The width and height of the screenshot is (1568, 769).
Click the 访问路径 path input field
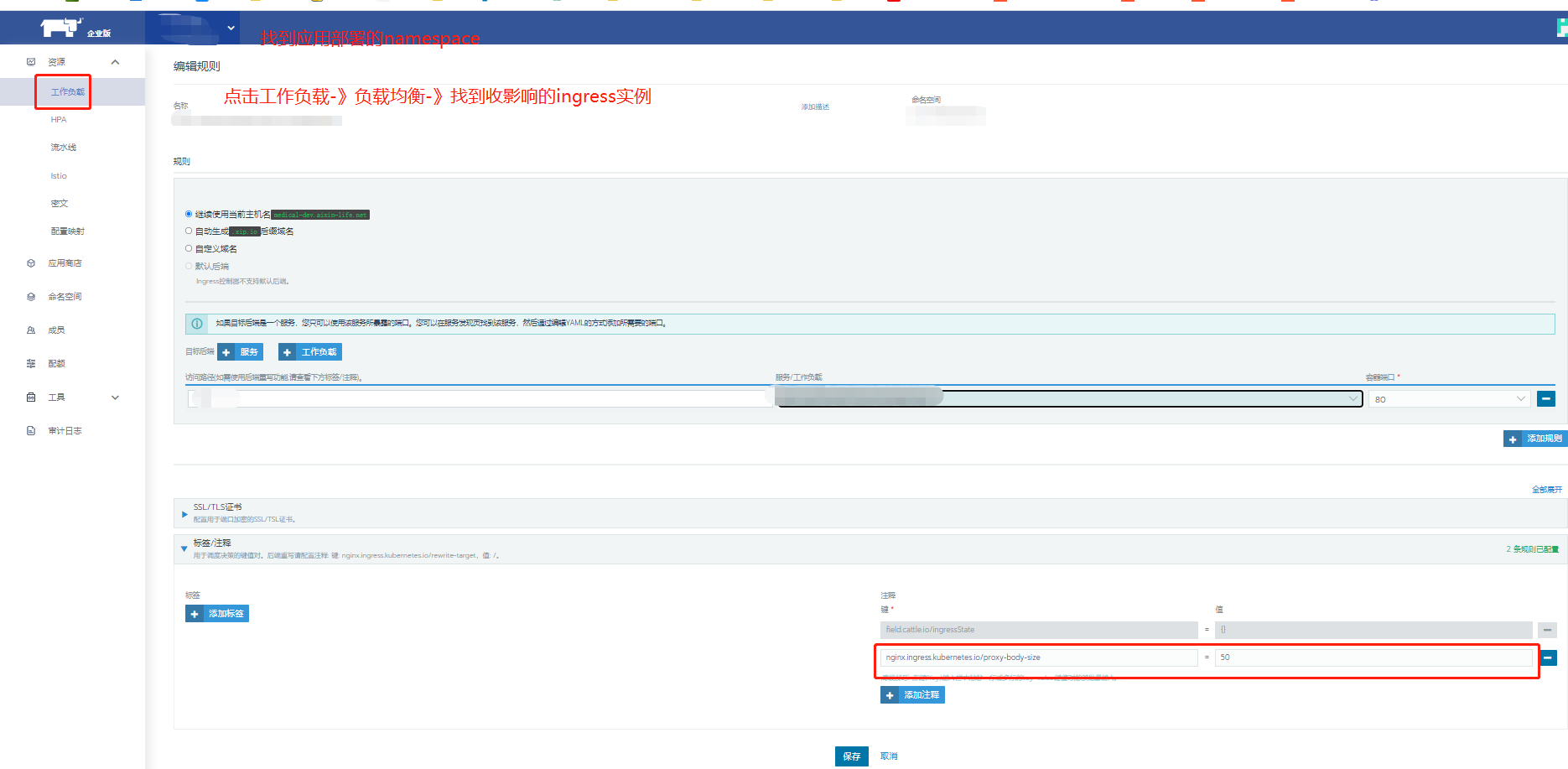point(503,397)
